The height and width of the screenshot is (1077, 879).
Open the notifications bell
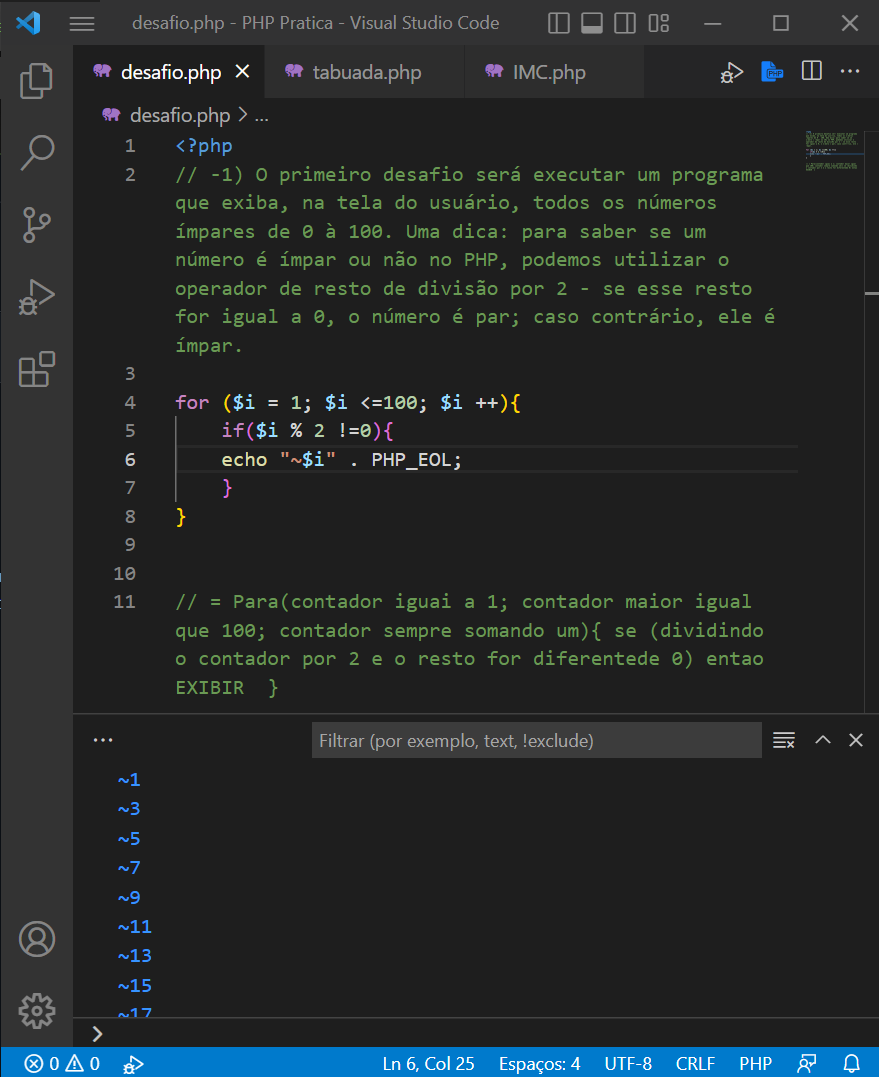pos(850,1063)
